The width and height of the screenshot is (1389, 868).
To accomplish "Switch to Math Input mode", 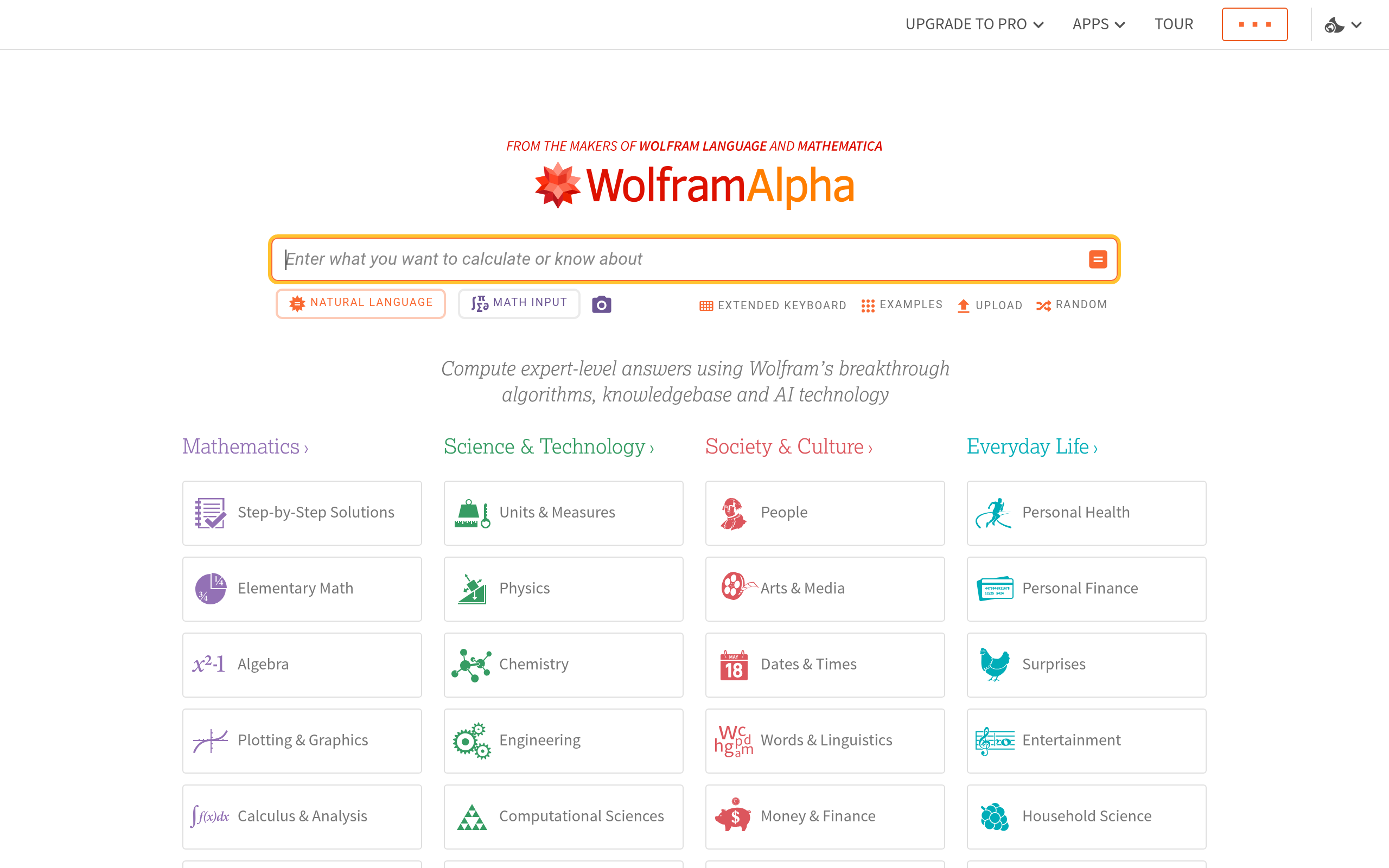I will pyautogui.click(x=518, y=303).
